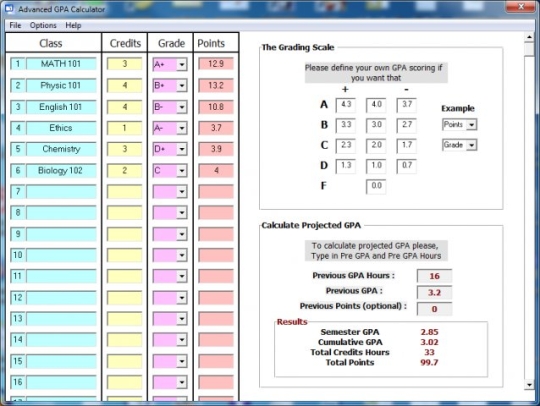The height and width of the screenshot is (406, 540).
Task: Click the Total Credits Hours value 33
Action: (x=429, y=352)
